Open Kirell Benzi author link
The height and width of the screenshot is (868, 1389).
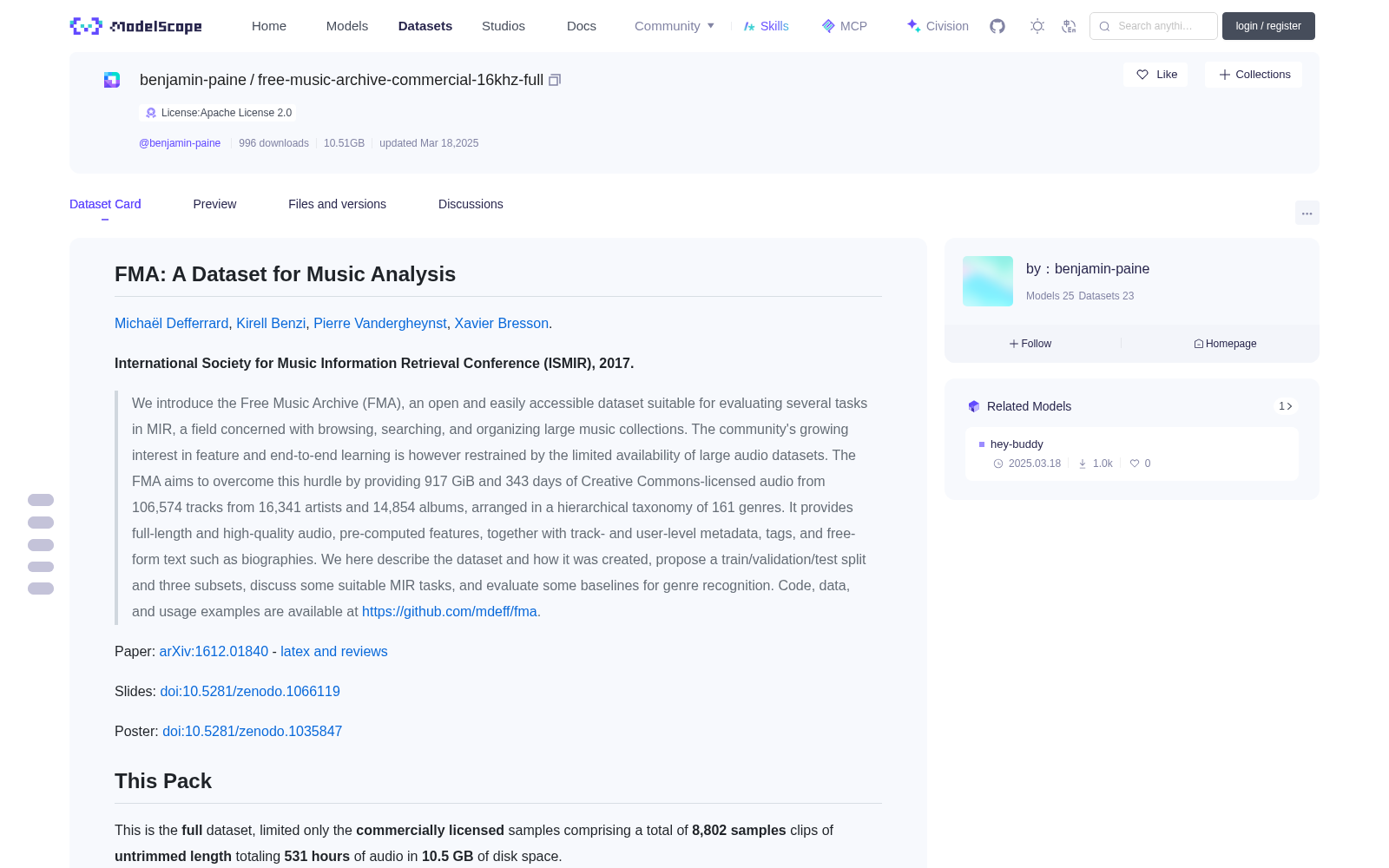pos(271,323)
